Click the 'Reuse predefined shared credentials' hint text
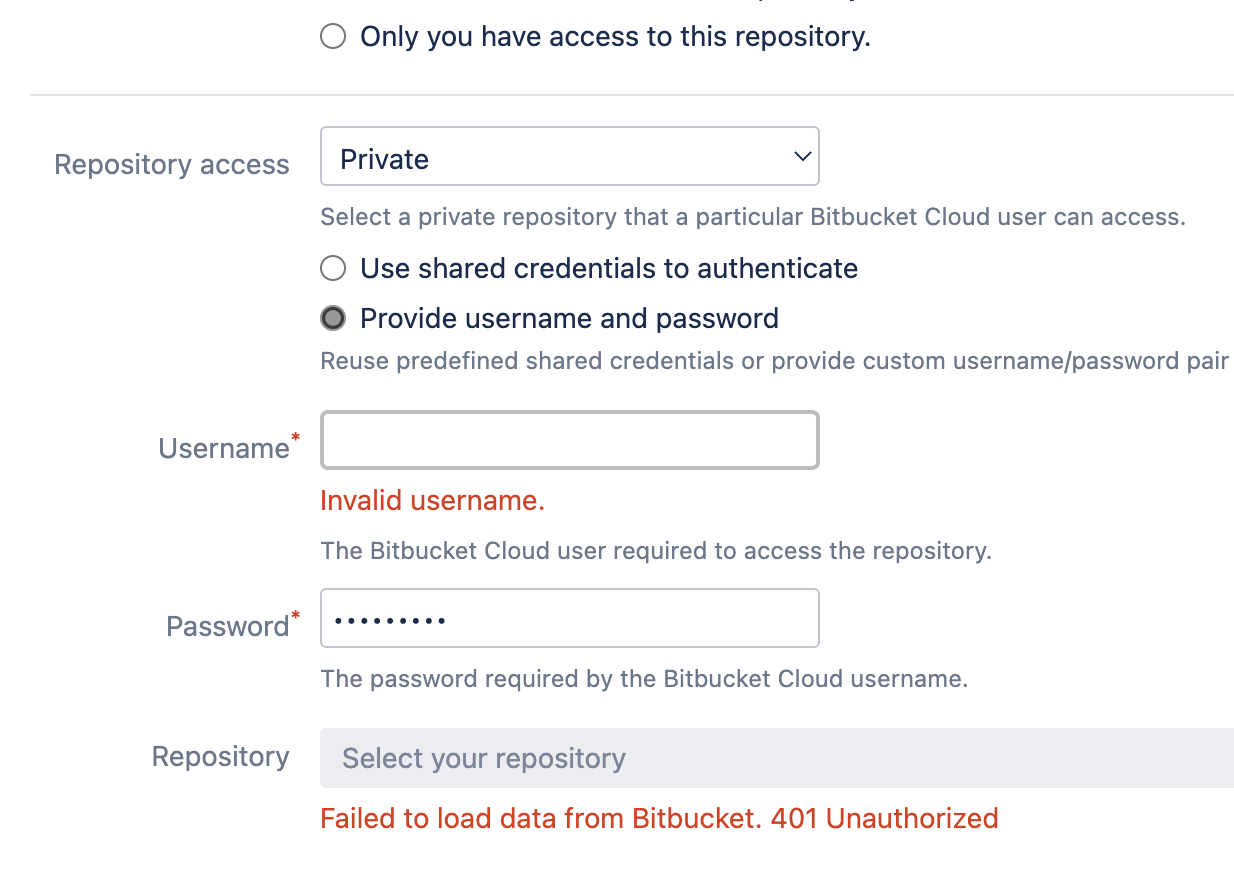 (x=774, y=361)
